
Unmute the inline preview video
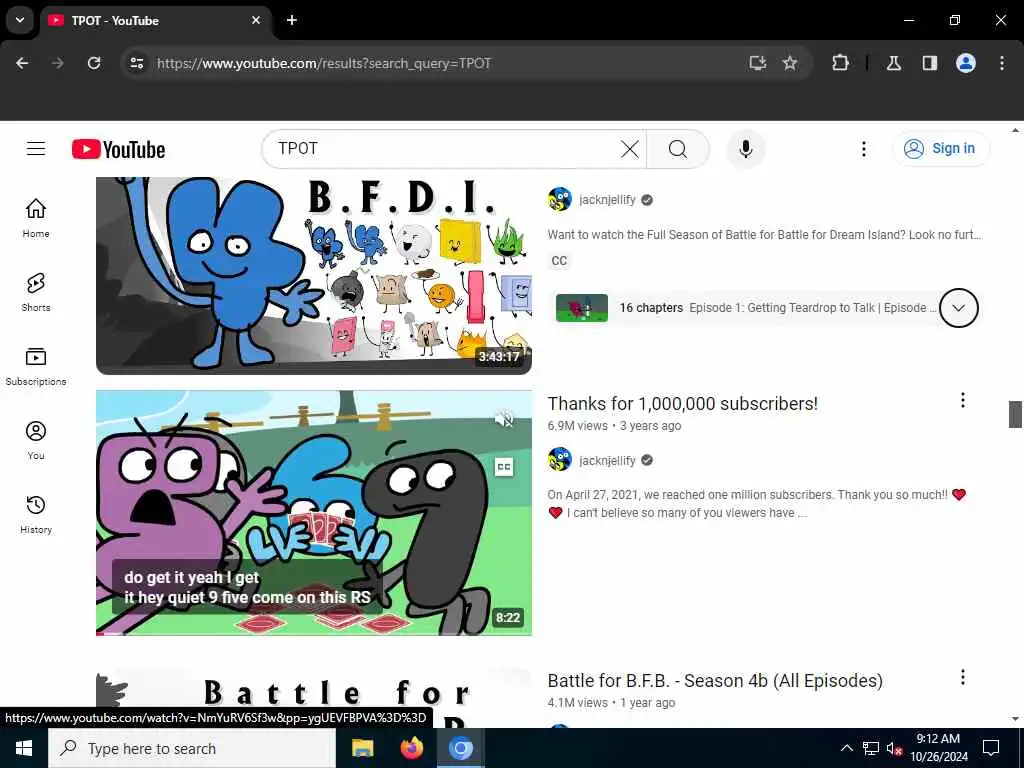[504, 419]
